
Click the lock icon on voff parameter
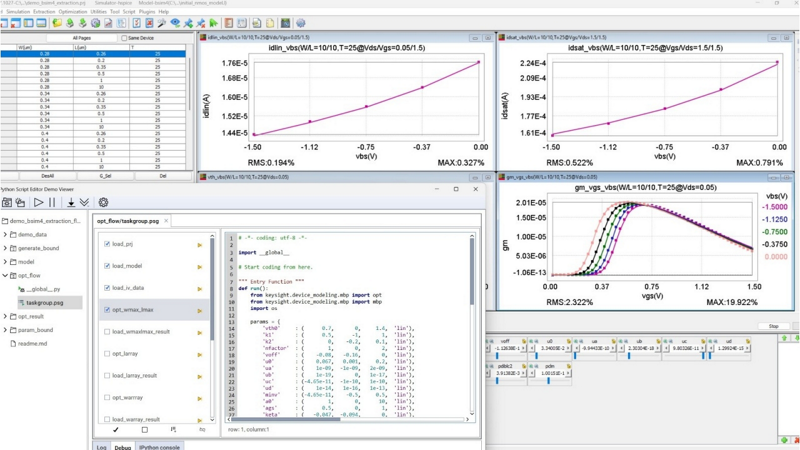pyautogui.click(x=524, y=341)
